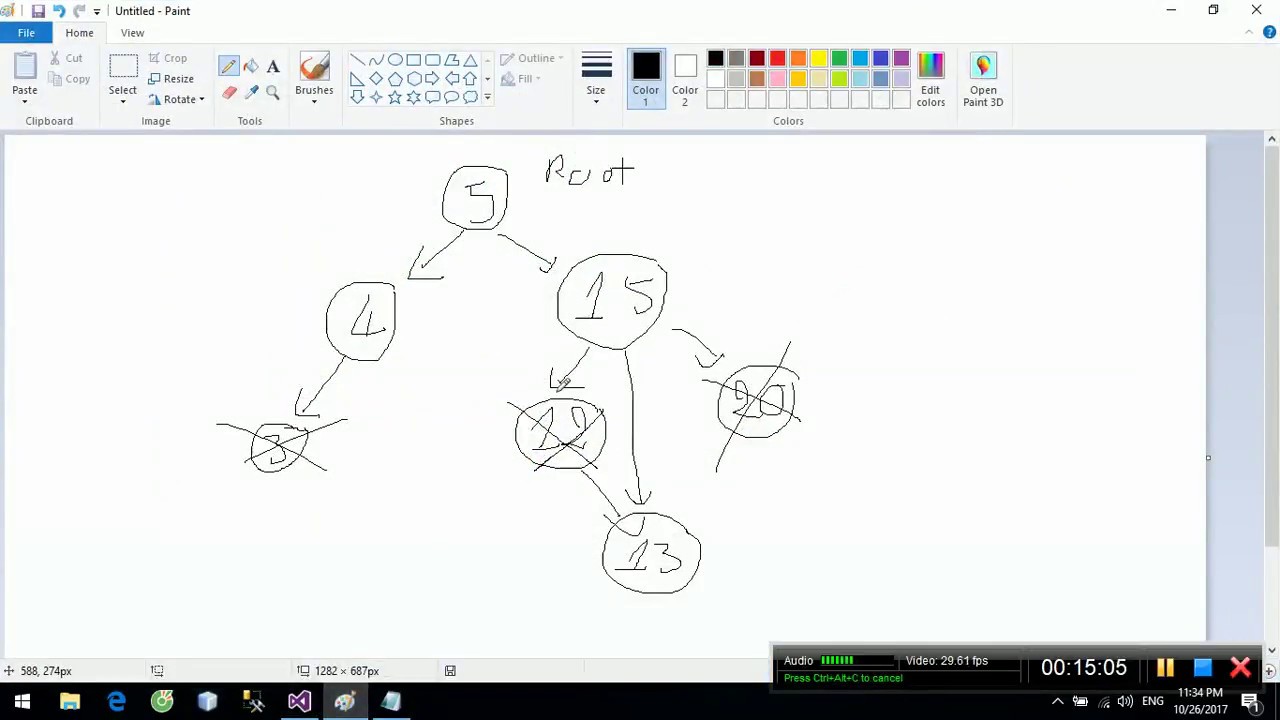Click the Save icon in quick access toolbar

(x=38, y=11)
